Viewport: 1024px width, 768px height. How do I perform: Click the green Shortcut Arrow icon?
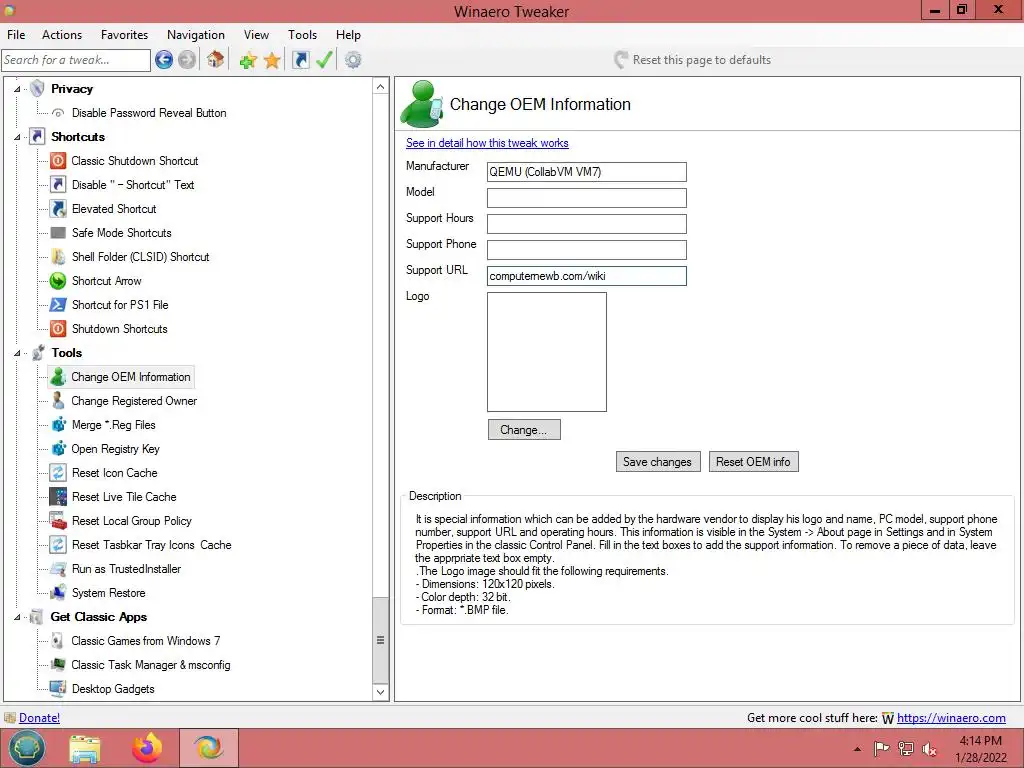click(x=58, y=281)
